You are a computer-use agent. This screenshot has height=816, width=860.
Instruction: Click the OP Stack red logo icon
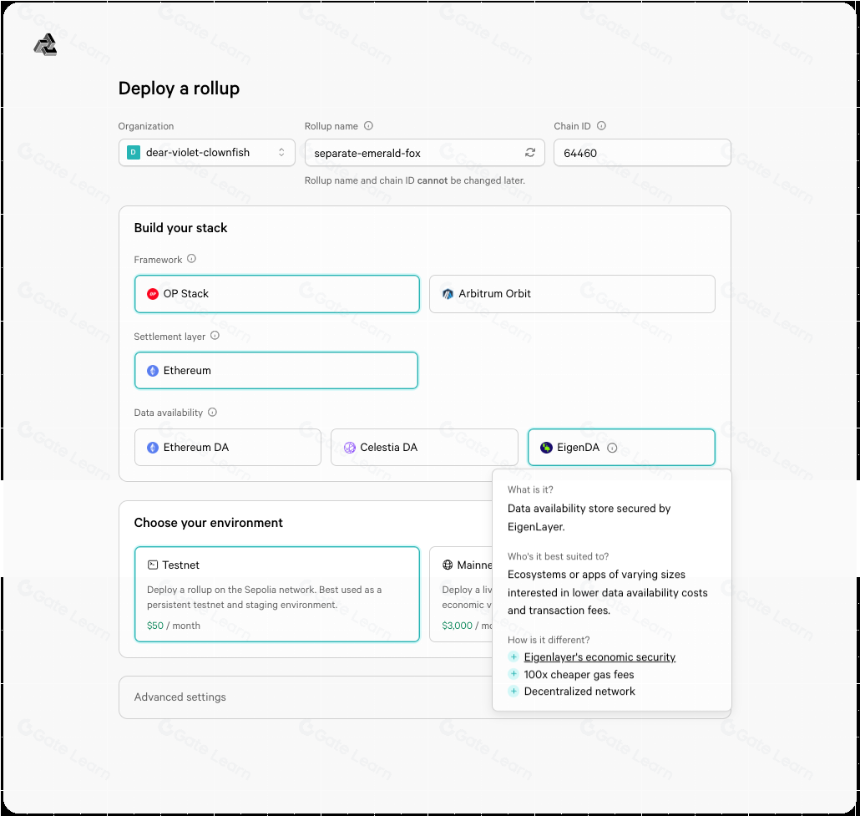coord(152,294)
